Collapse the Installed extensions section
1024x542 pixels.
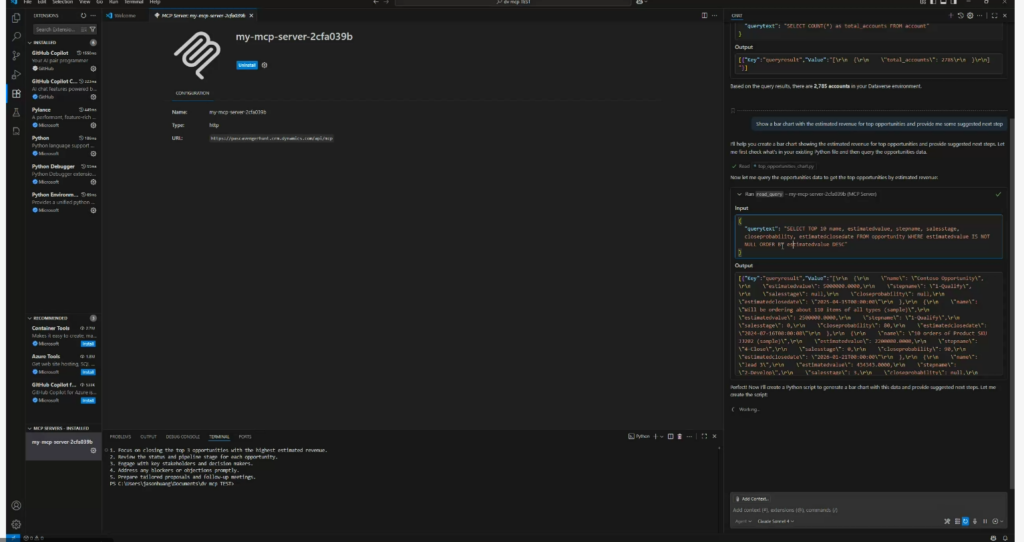[44, 42]
